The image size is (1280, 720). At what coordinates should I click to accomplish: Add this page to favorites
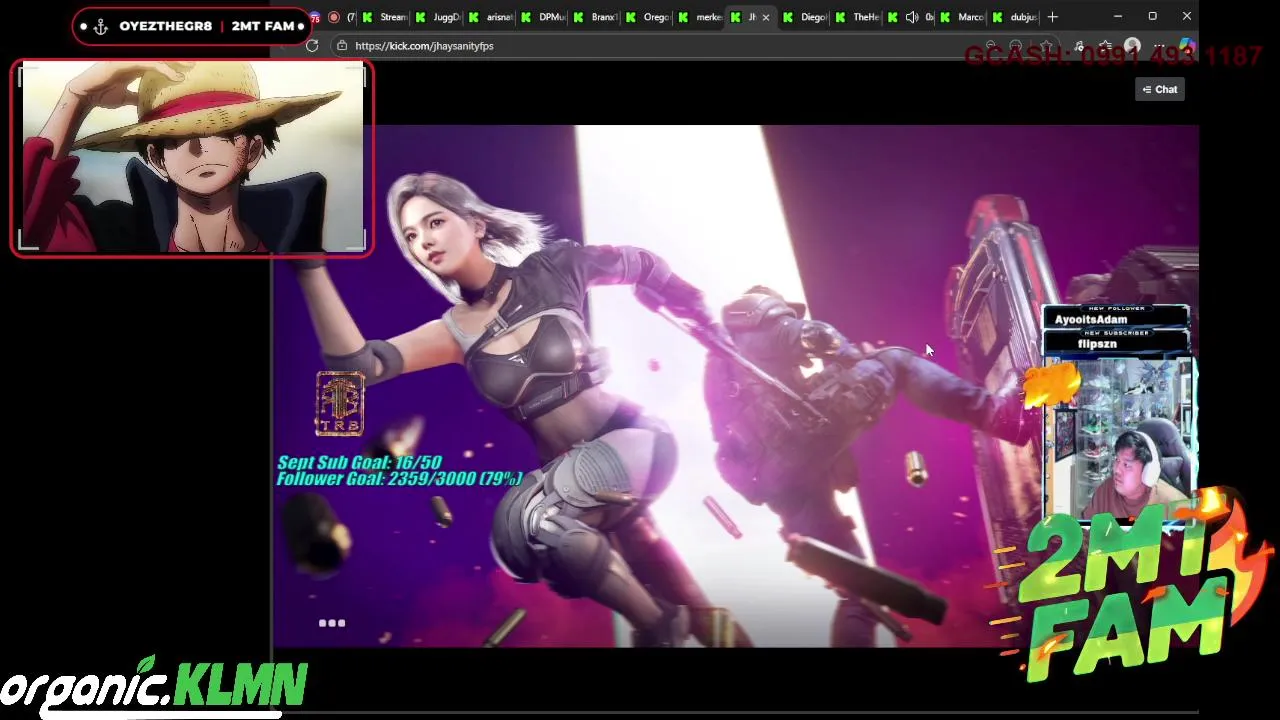click(x=1046, y=46)
